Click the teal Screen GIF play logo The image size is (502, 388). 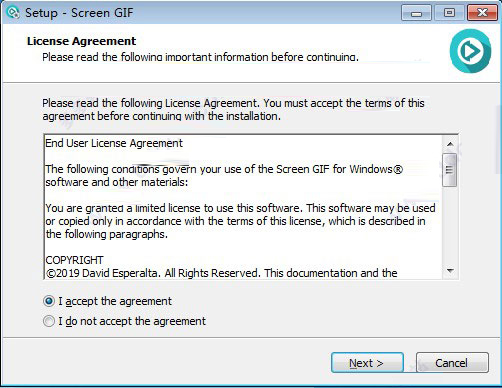470,51
